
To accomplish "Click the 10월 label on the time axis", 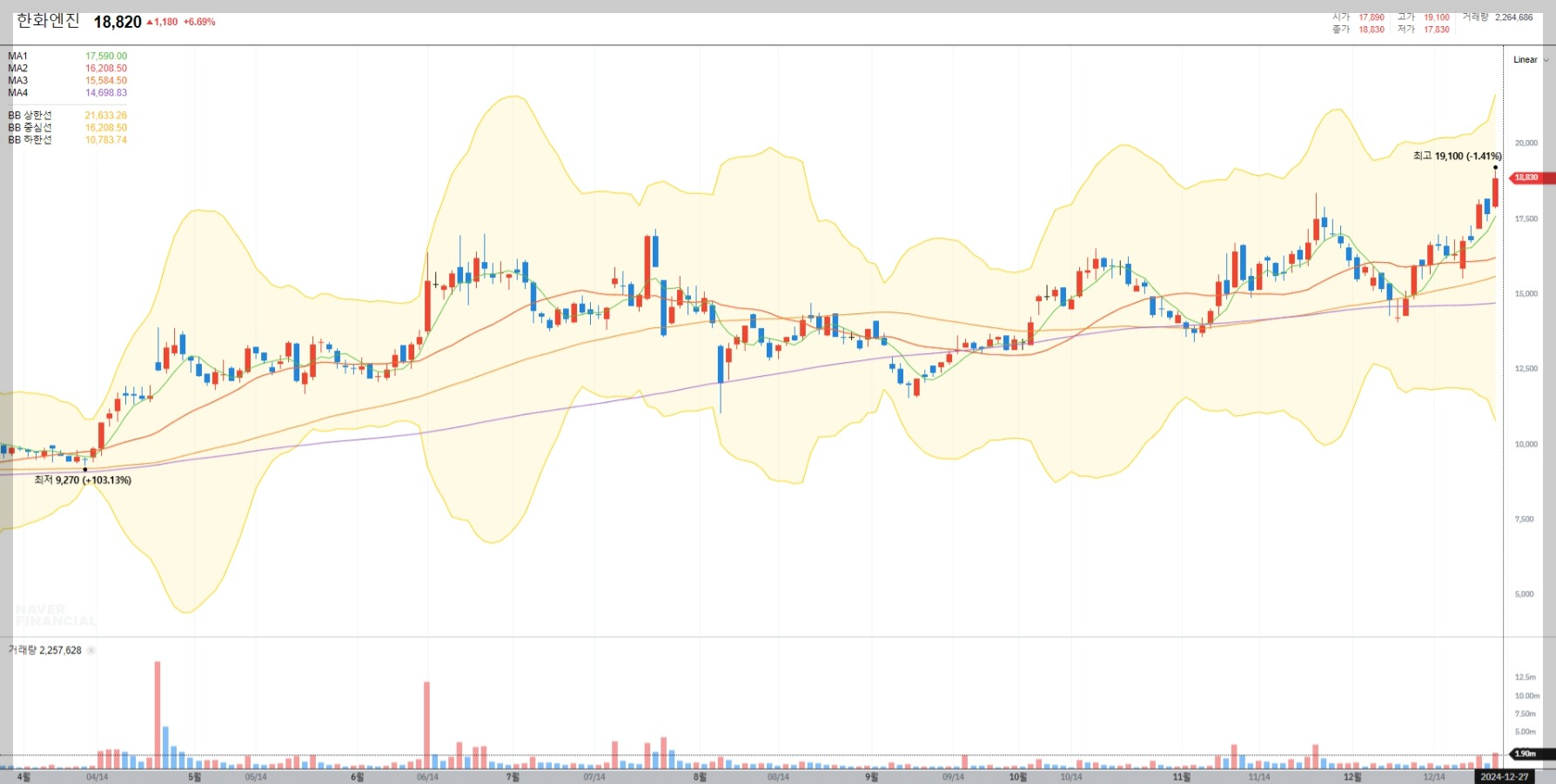I will pos(1018,777).
